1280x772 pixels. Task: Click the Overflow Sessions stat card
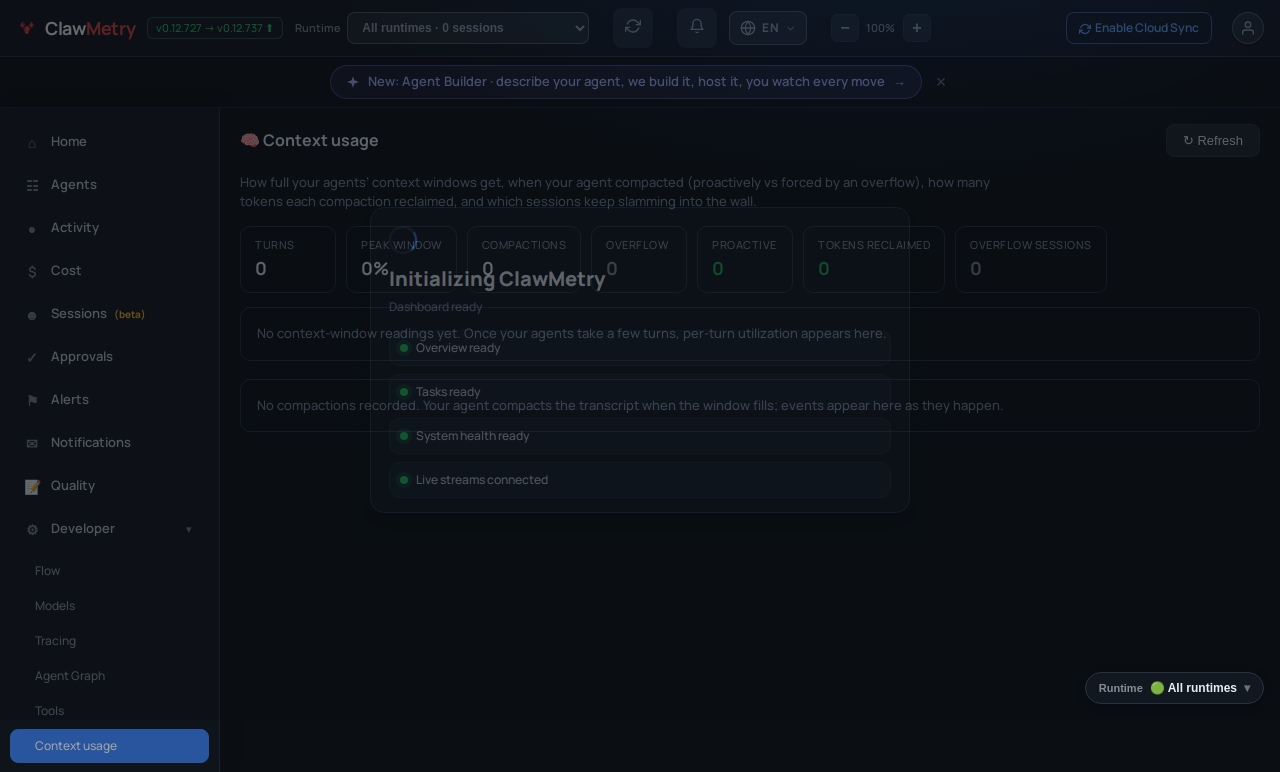[x=1031, y=259]
